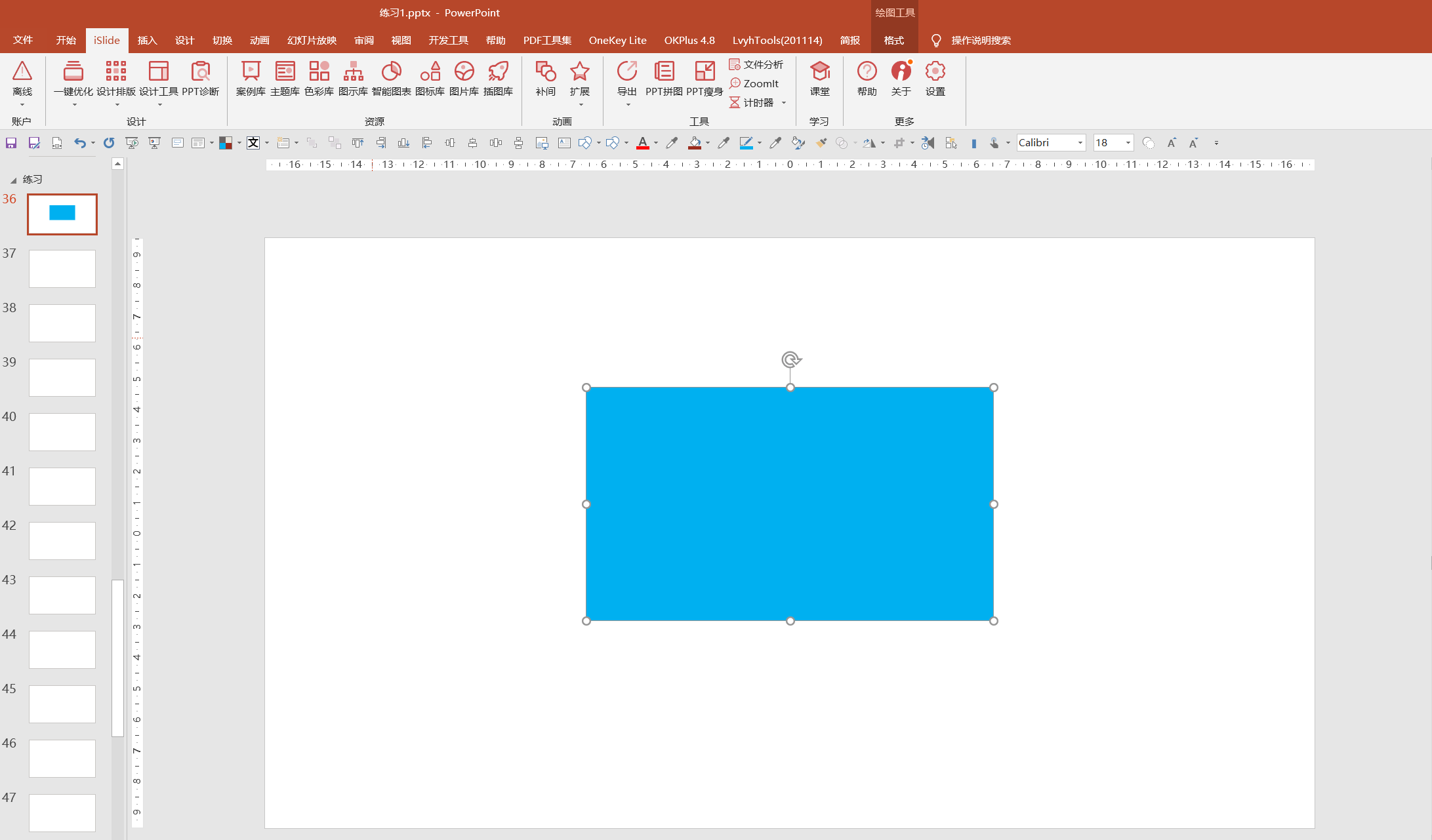Click the Save icon in quick access toolbar
The height and width of the screenshot is (840, 1432).
tap(11, 143)
